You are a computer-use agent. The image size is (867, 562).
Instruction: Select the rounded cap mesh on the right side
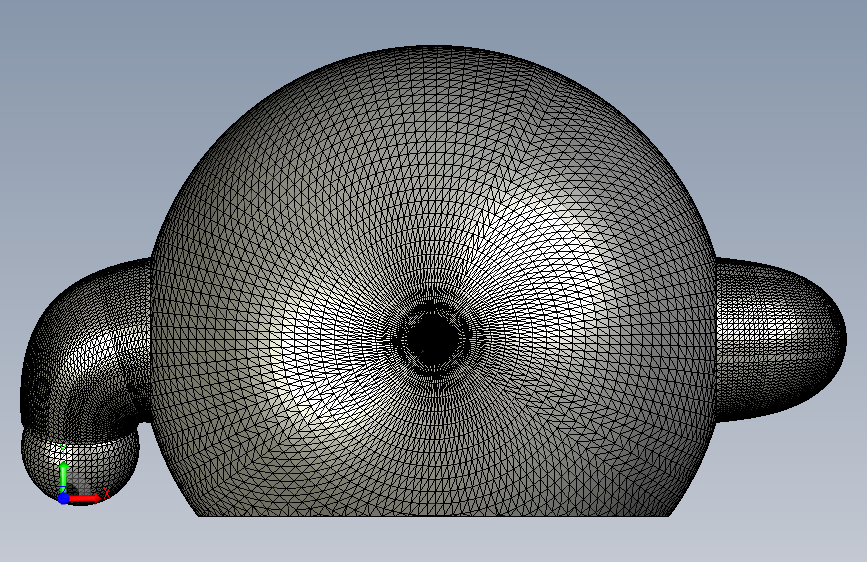click(x=780, y=339)
